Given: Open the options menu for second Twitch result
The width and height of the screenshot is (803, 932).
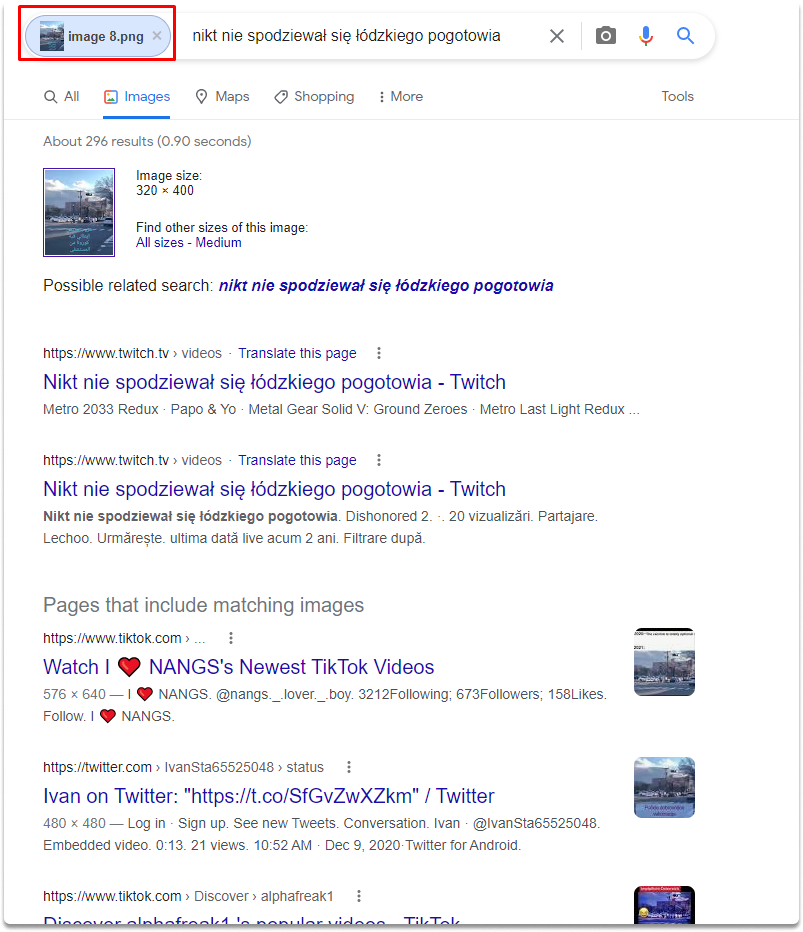Looking at the screenshot, I should (x=379, y=460).
